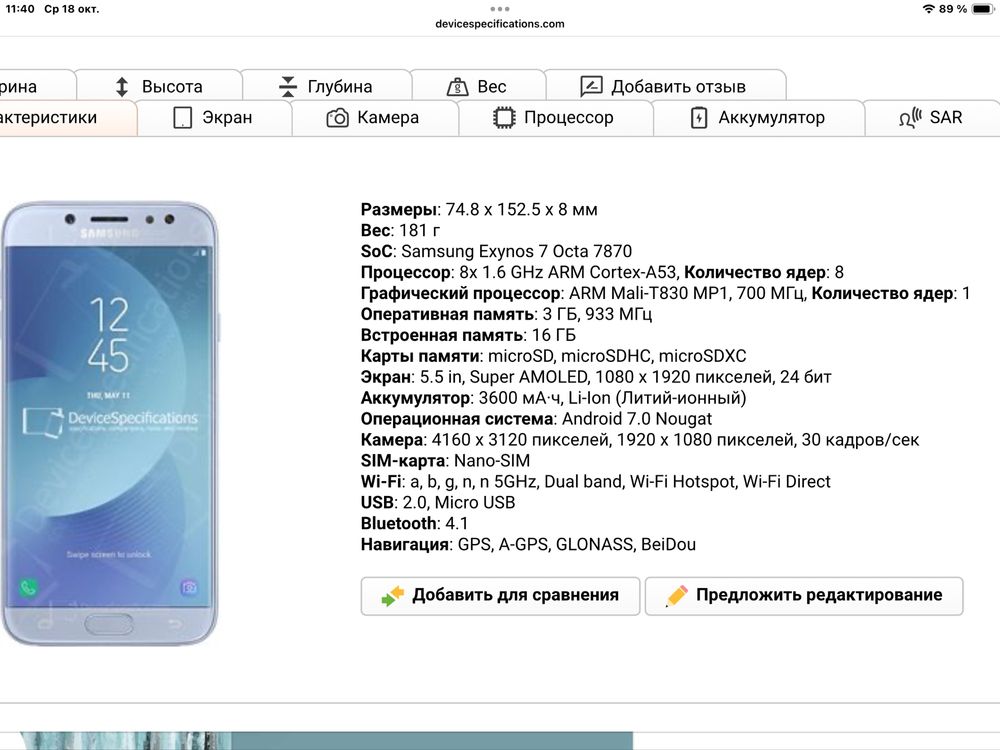This screenshot has height=750, width=1000.
Task: Click the Оперативная память 3 ГБ line
Action: coord(506,314)
